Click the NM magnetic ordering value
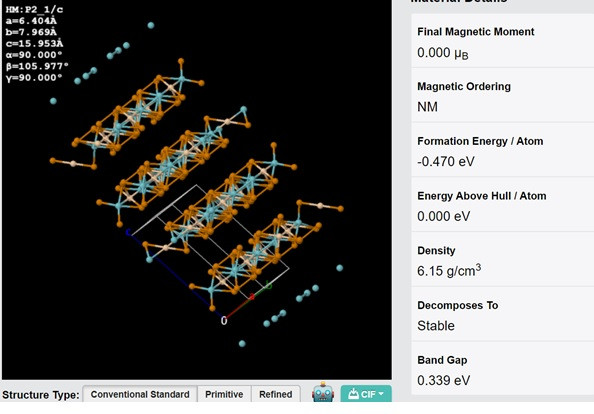Viewport: 594px width, 414px height. click(427, 107)
